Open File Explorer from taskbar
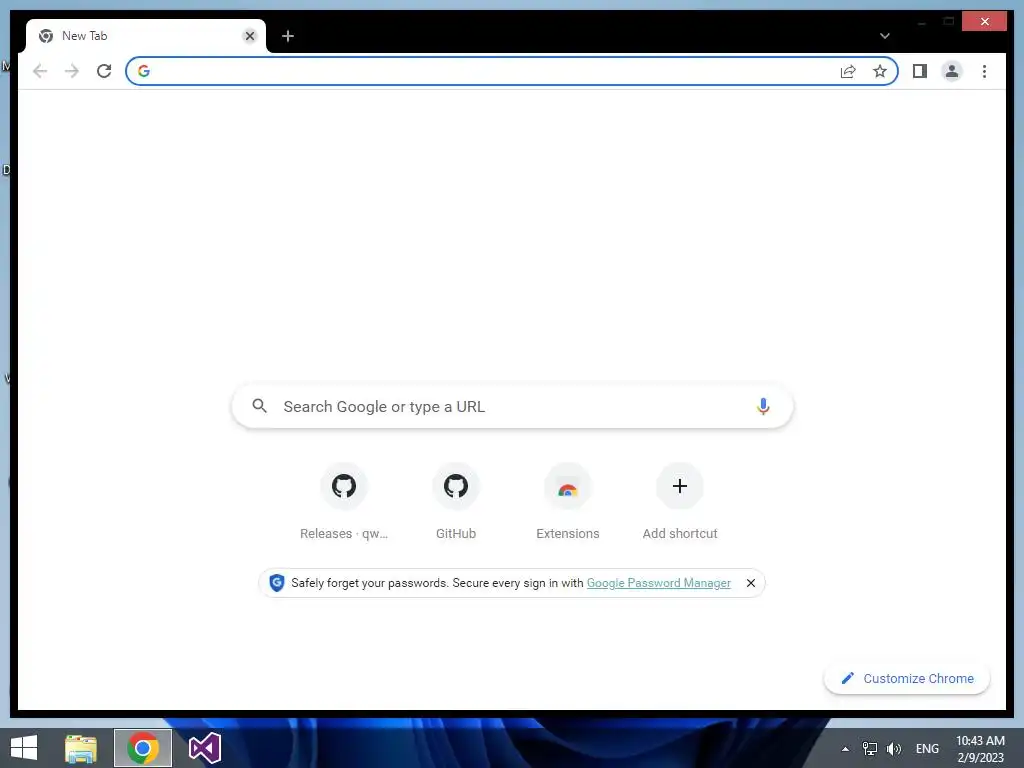 [x=81, y=748]
